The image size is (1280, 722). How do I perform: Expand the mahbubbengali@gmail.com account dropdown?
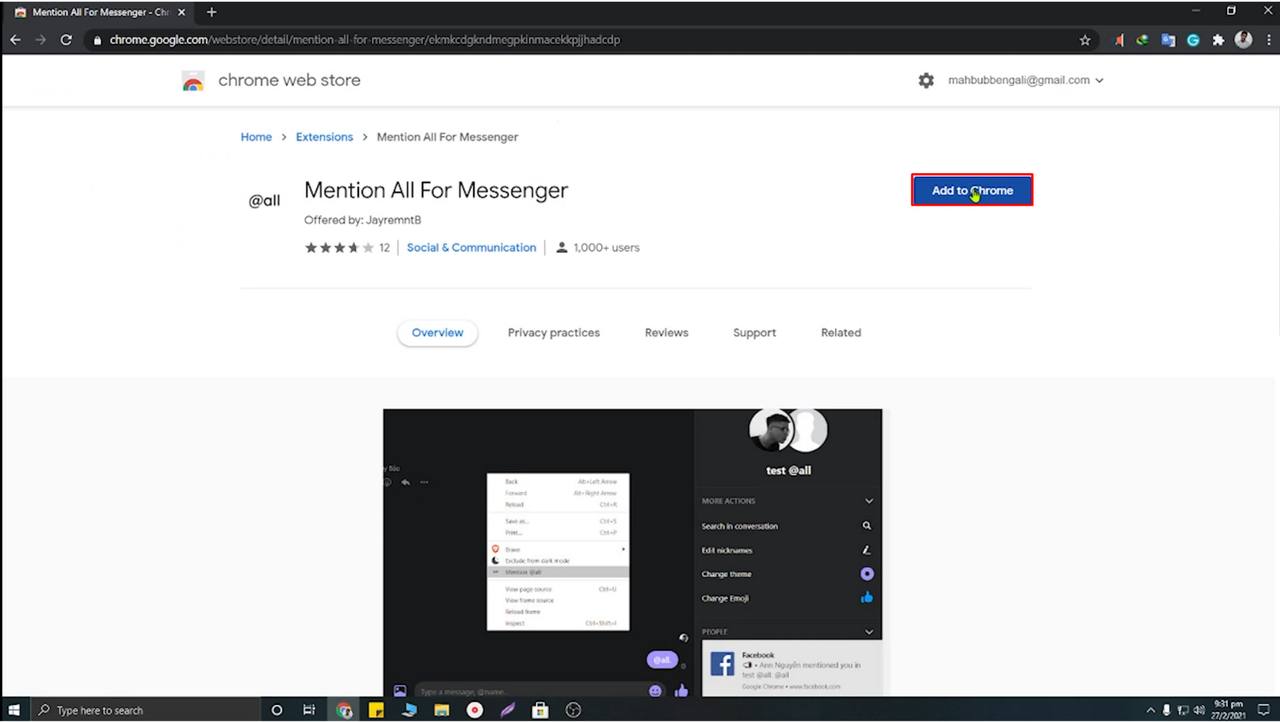[1025, 80]
